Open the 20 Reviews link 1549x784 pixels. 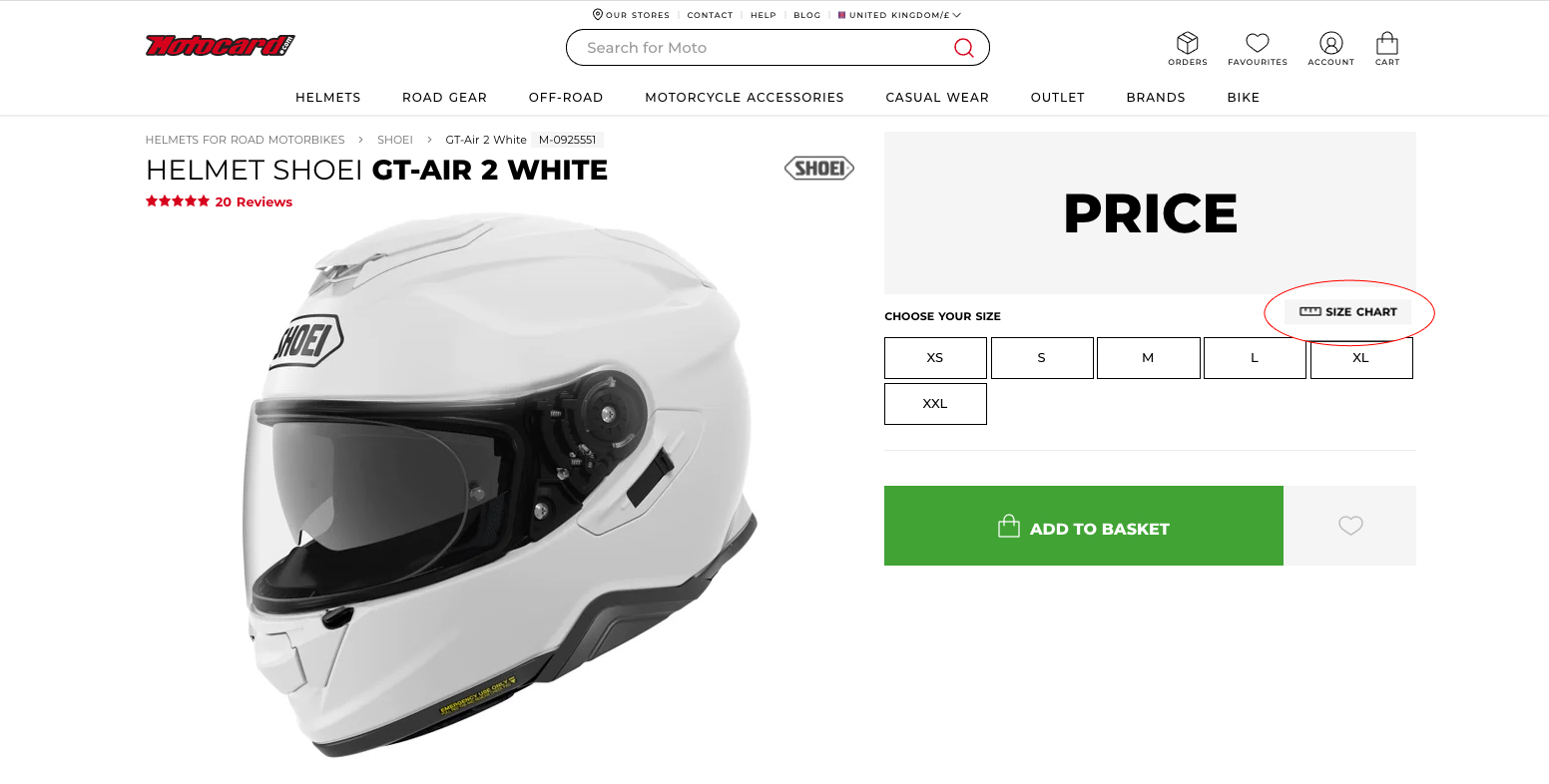coord(254,201)
